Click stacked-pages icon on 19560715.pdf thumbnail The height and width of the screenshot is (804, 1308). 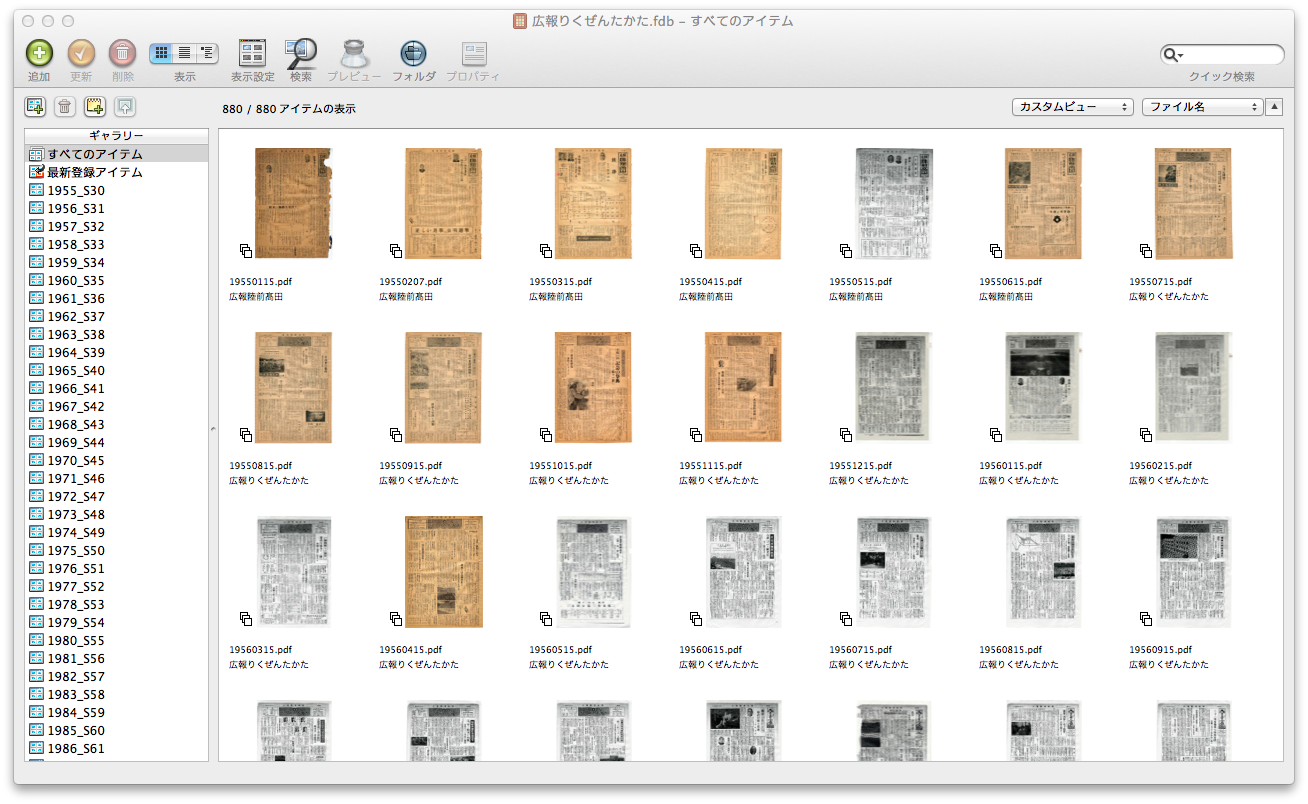click(846, 618)
